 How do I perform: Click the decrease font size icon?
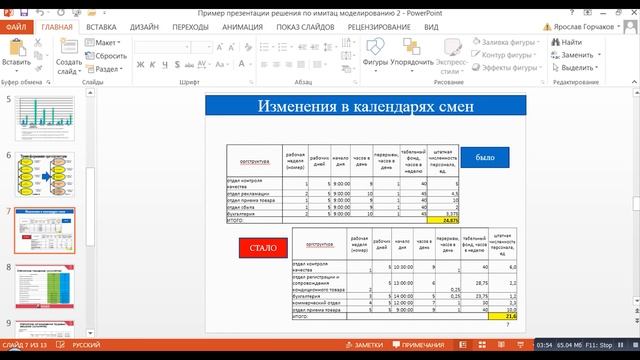tap(231, 47)
